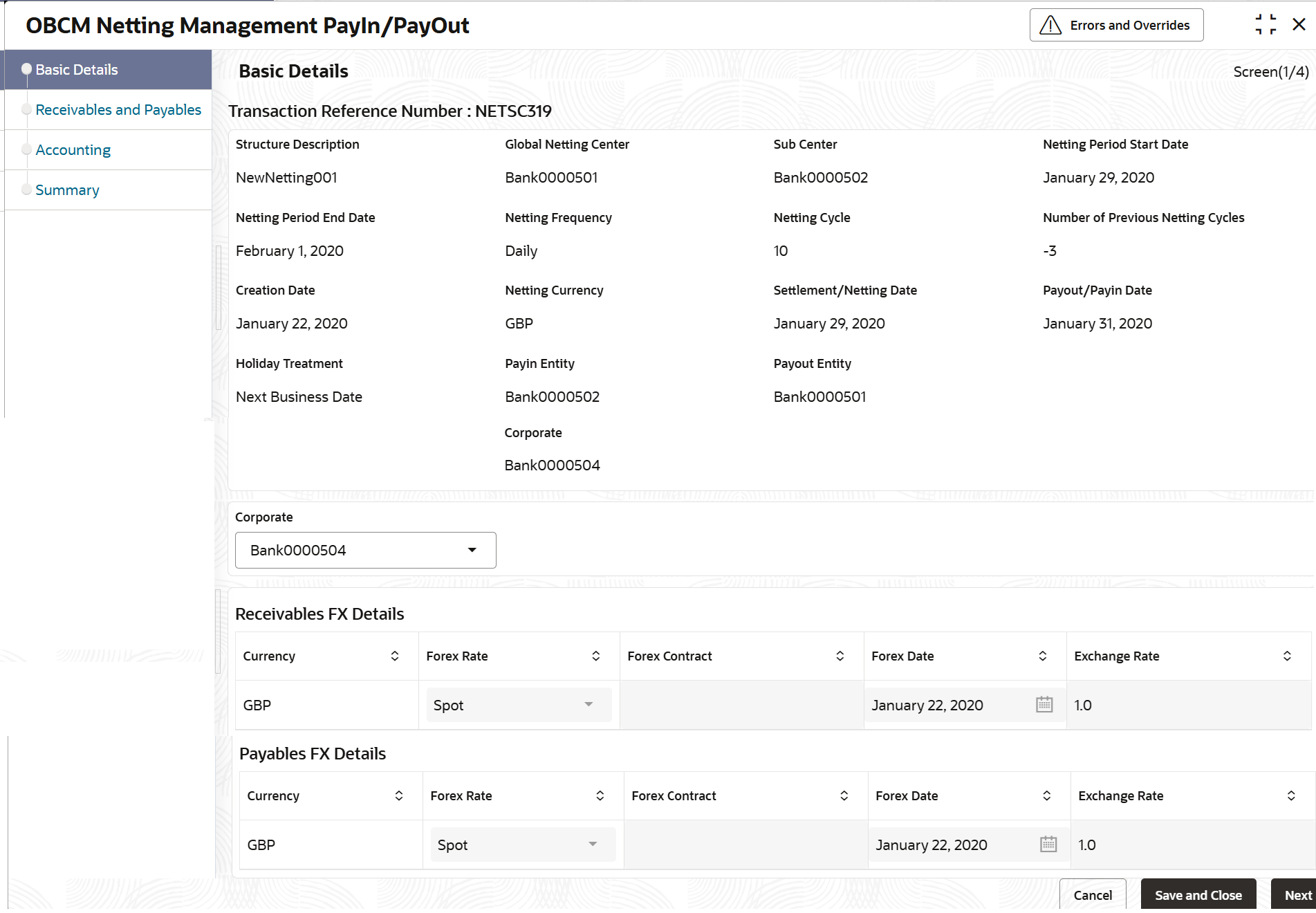Open calendar picker for Receivables Forex Date
Screen dimensions: 1316x913
point(1044,705)
